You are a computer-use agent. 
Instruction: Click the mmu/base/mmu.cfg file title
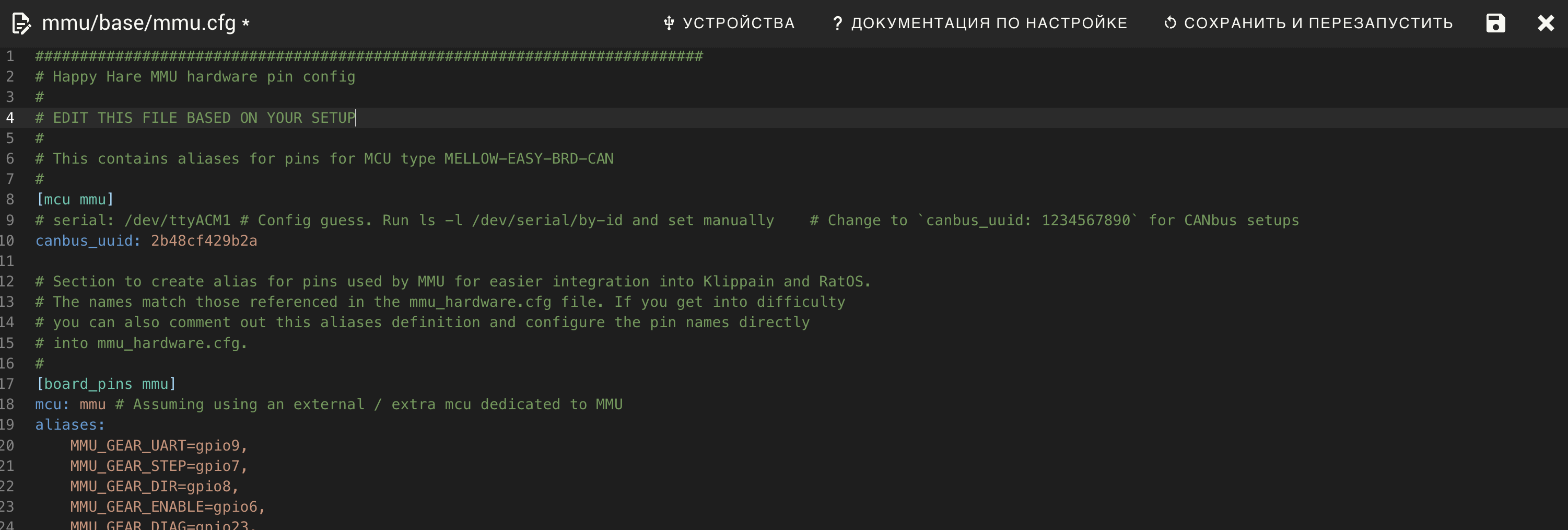pos(139,23)
